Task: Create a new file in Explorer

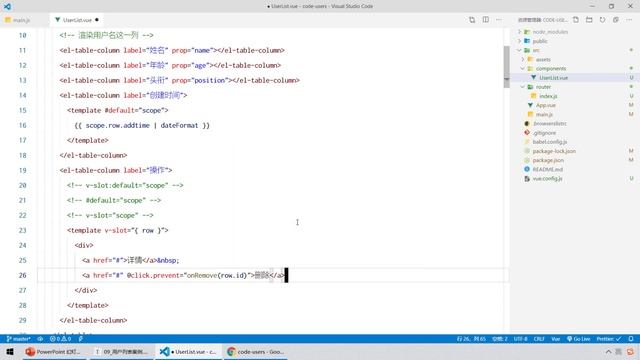Action: [576, 20]
